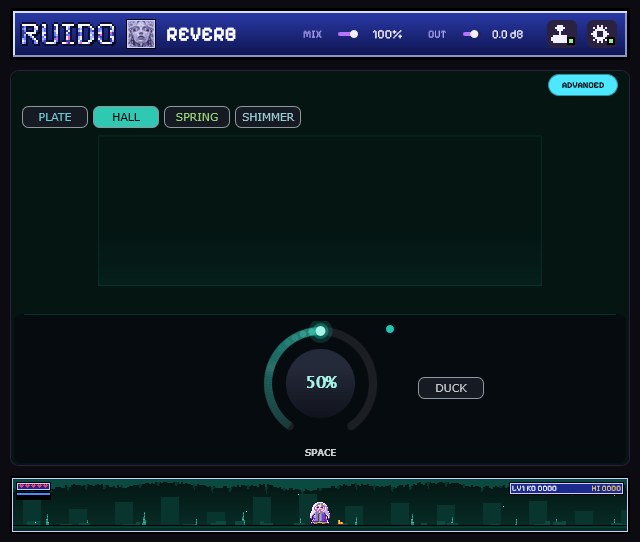Click the small orange item beside game character
The height and width of the screenshot is (542, 640).
340,522
